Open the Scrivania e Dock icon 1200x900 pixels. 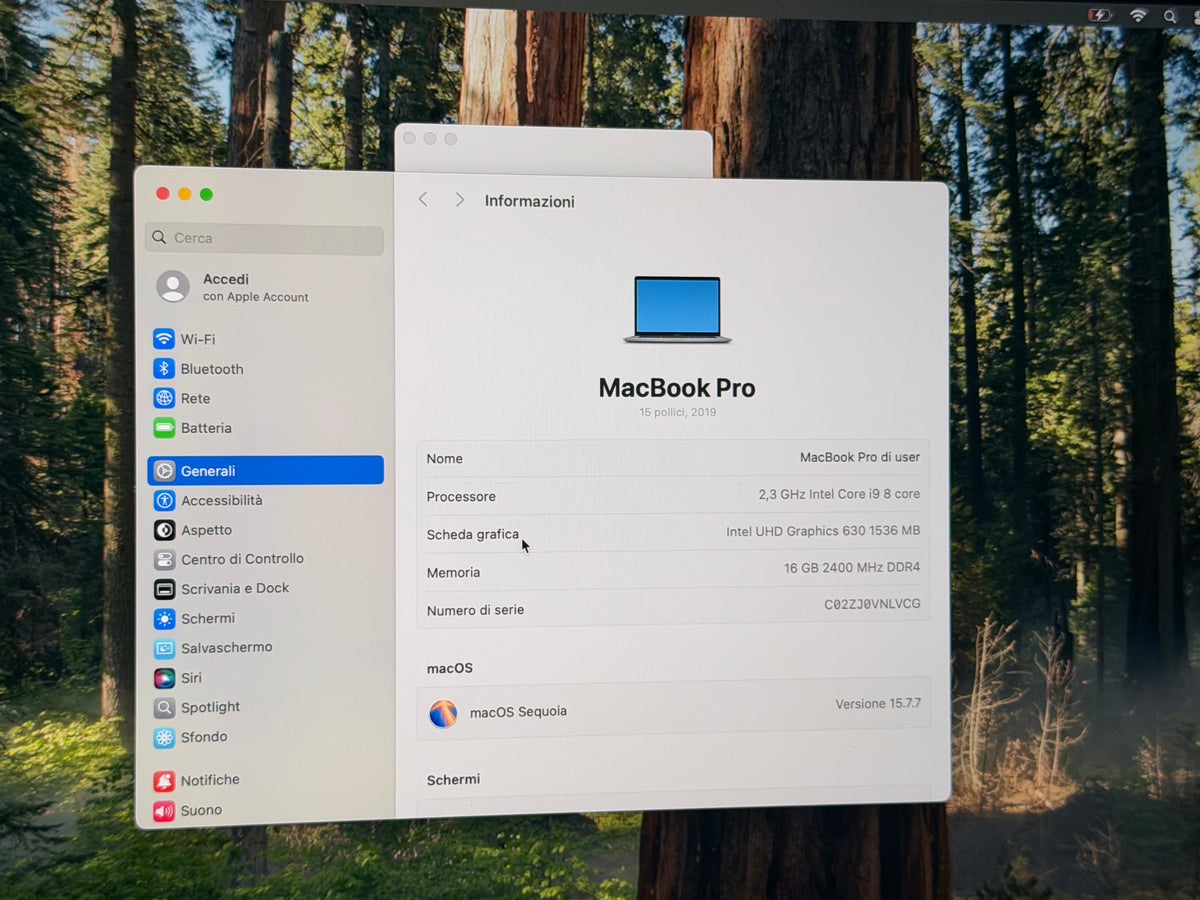click(x=164, y=589)
